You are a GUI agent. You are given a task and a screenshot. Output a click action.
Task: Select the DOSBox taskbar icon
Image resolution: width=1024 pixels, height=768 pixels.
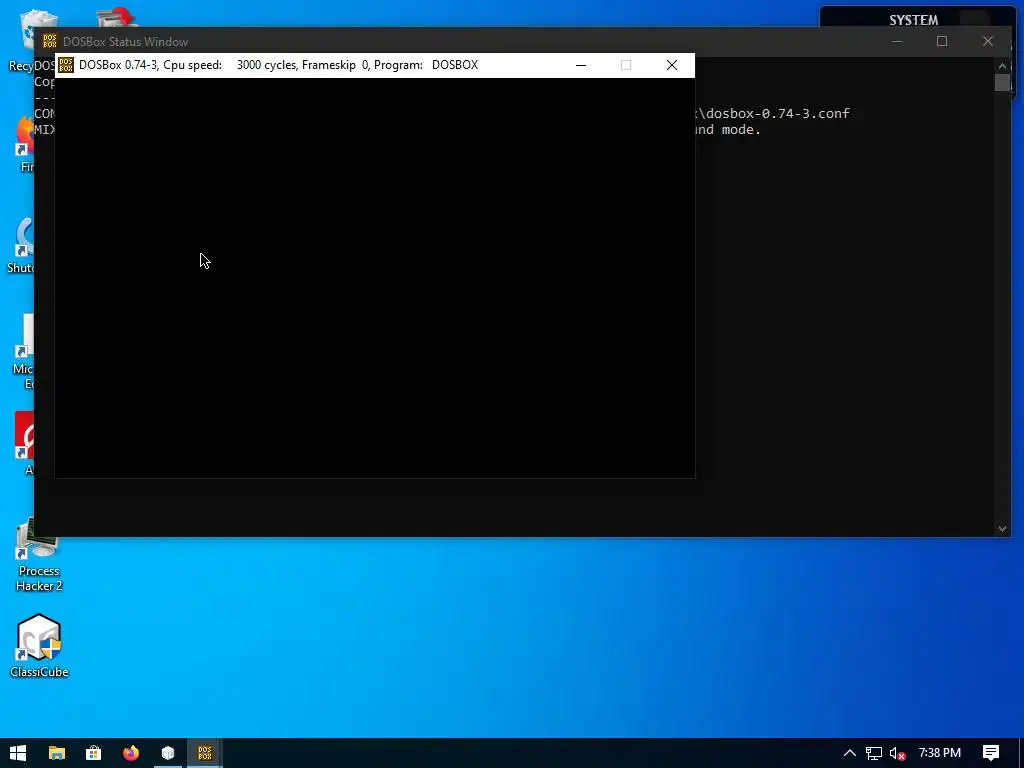[x=205, y=753]
